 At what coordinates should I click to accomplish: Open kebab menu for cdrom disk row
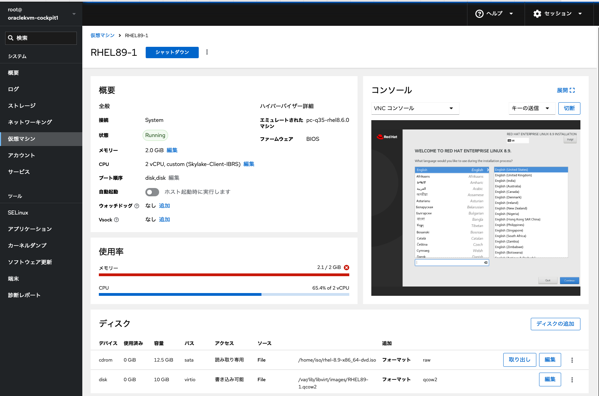[x=572, y=360]
